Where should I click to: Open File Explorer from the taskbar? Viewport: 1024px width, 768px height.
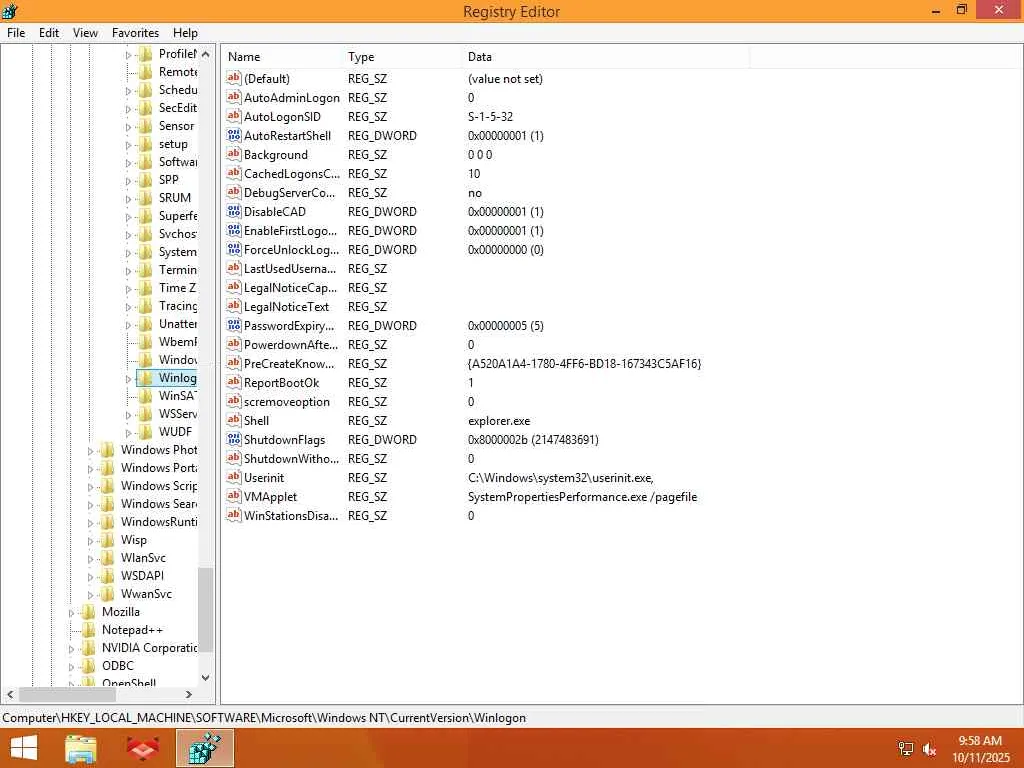[81, 749]
